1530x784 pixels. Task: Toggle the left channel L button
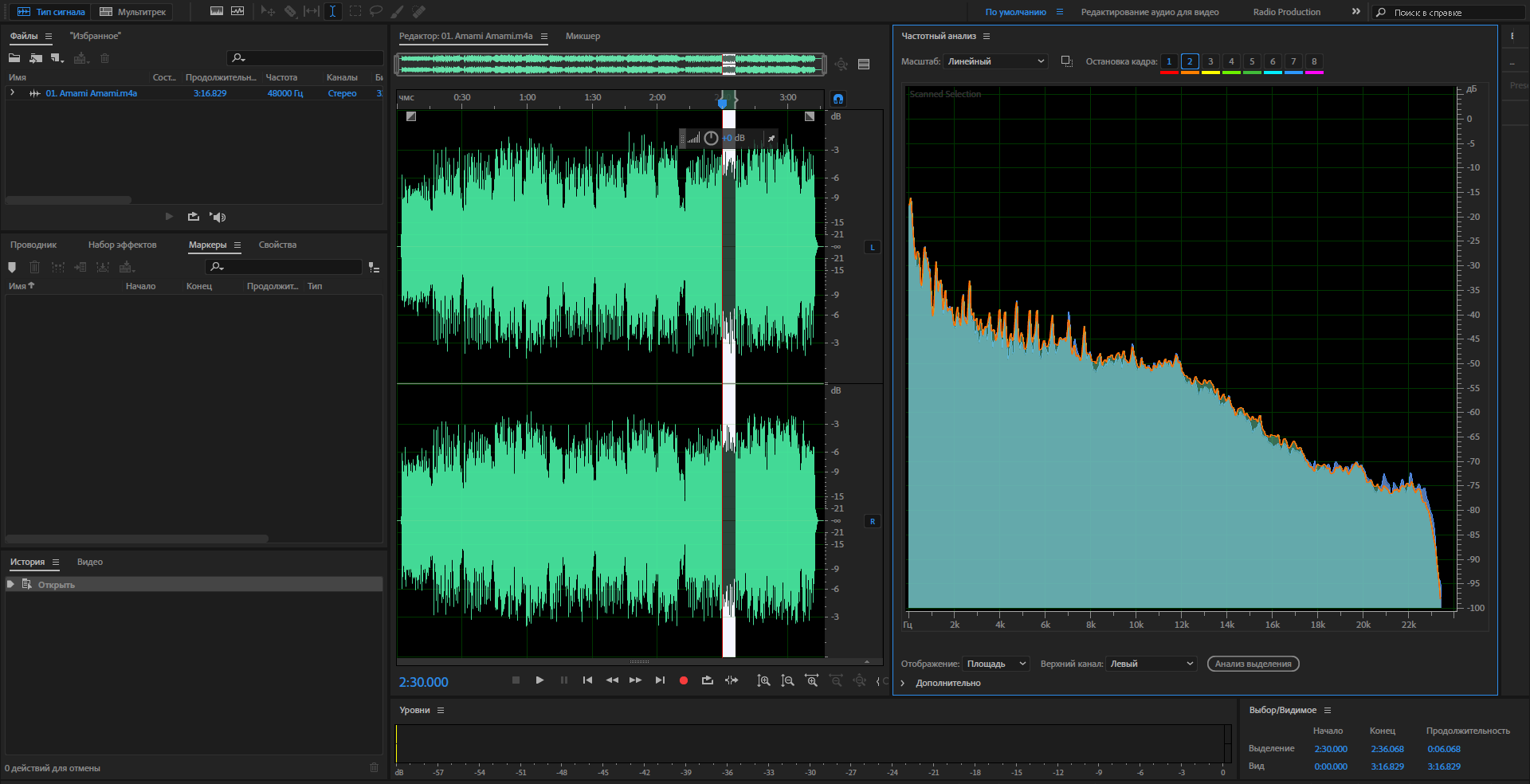(872, 248)
